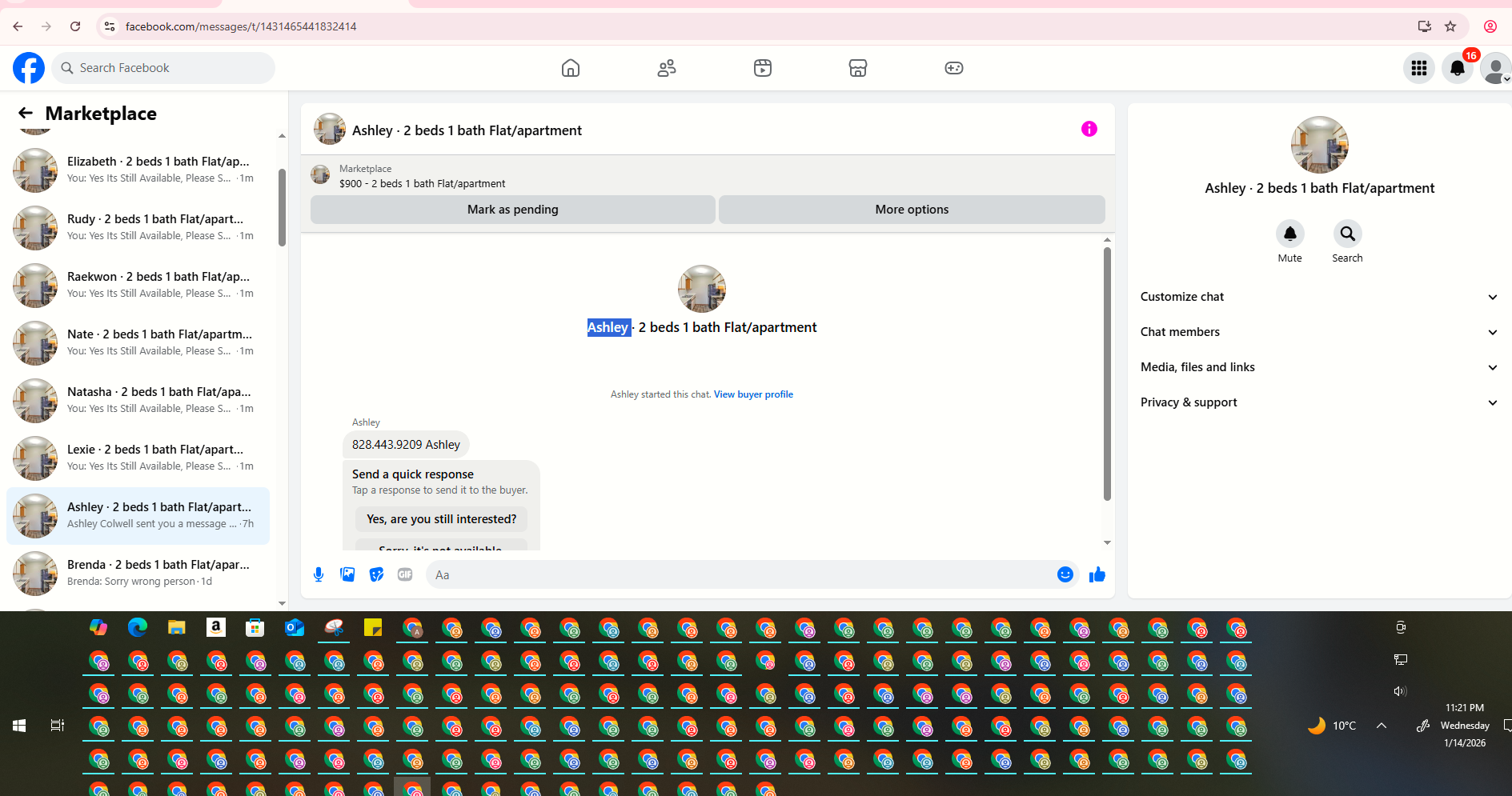Show hidden system tray icons
1512x796 pixels.
(x=1382, y=726)
